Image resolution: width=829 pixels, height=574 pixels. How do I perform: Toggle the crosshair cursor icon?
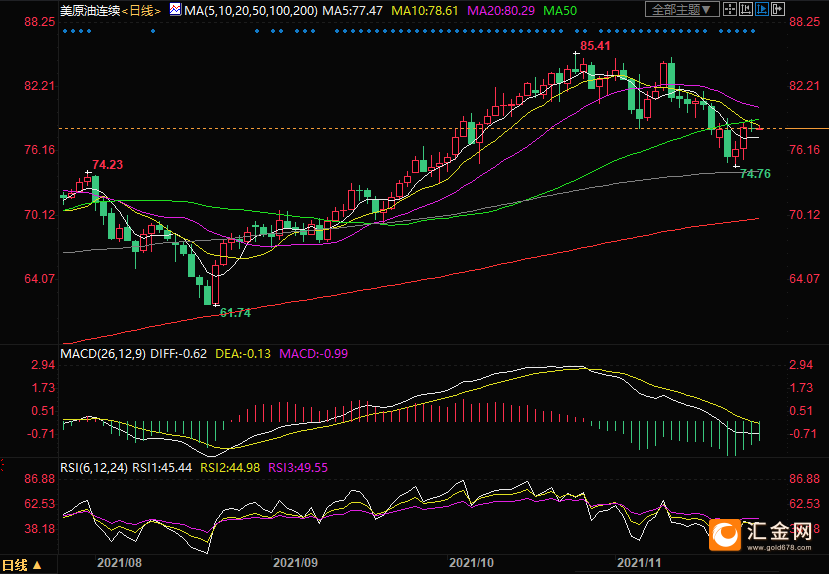pos(730,9)
